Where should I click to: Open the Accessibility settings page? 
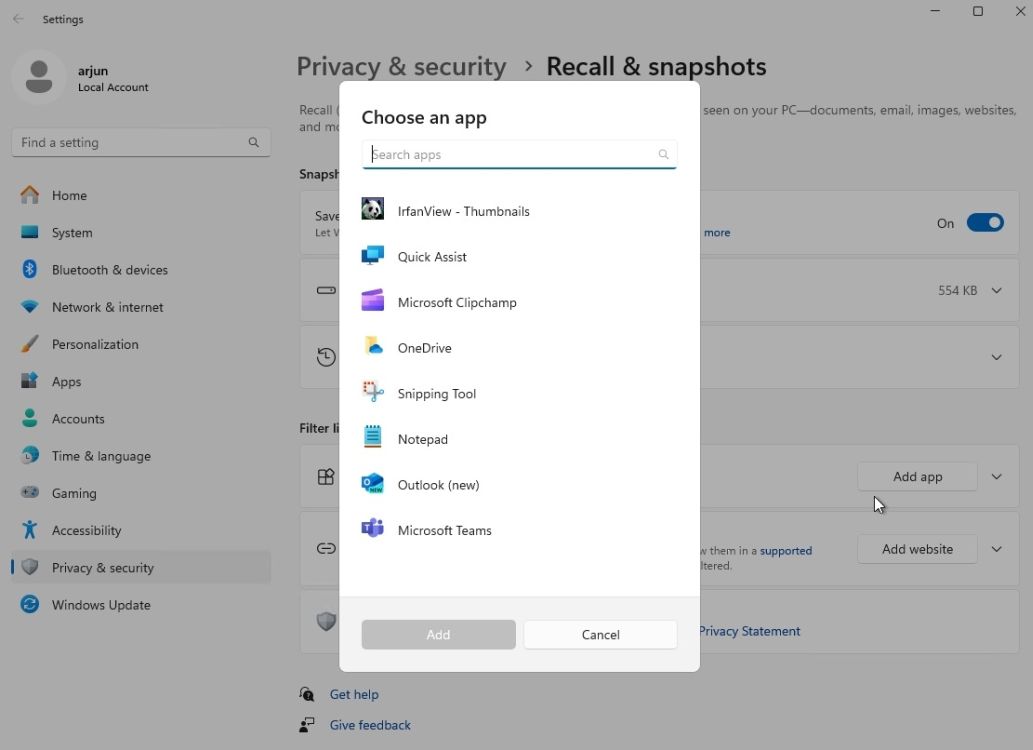(141, 531)
